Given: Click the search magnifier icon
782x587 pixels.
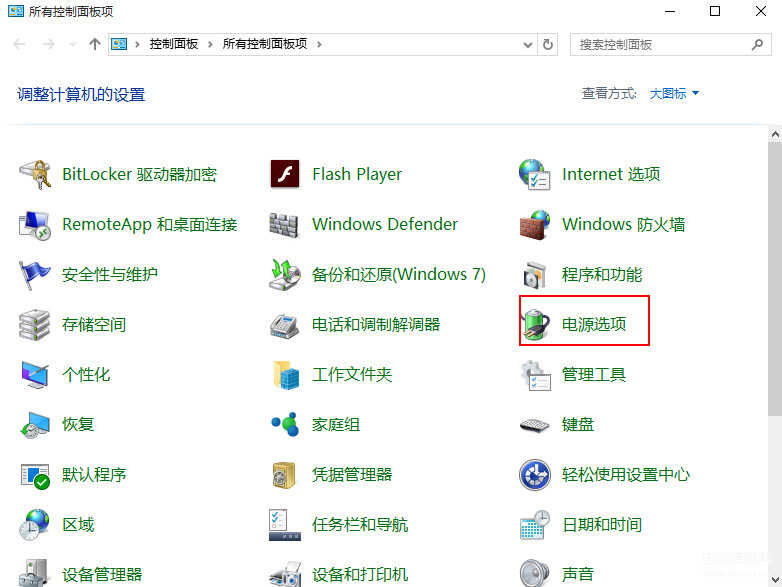Looking at the screenshot, I should (x=757, y=45).
